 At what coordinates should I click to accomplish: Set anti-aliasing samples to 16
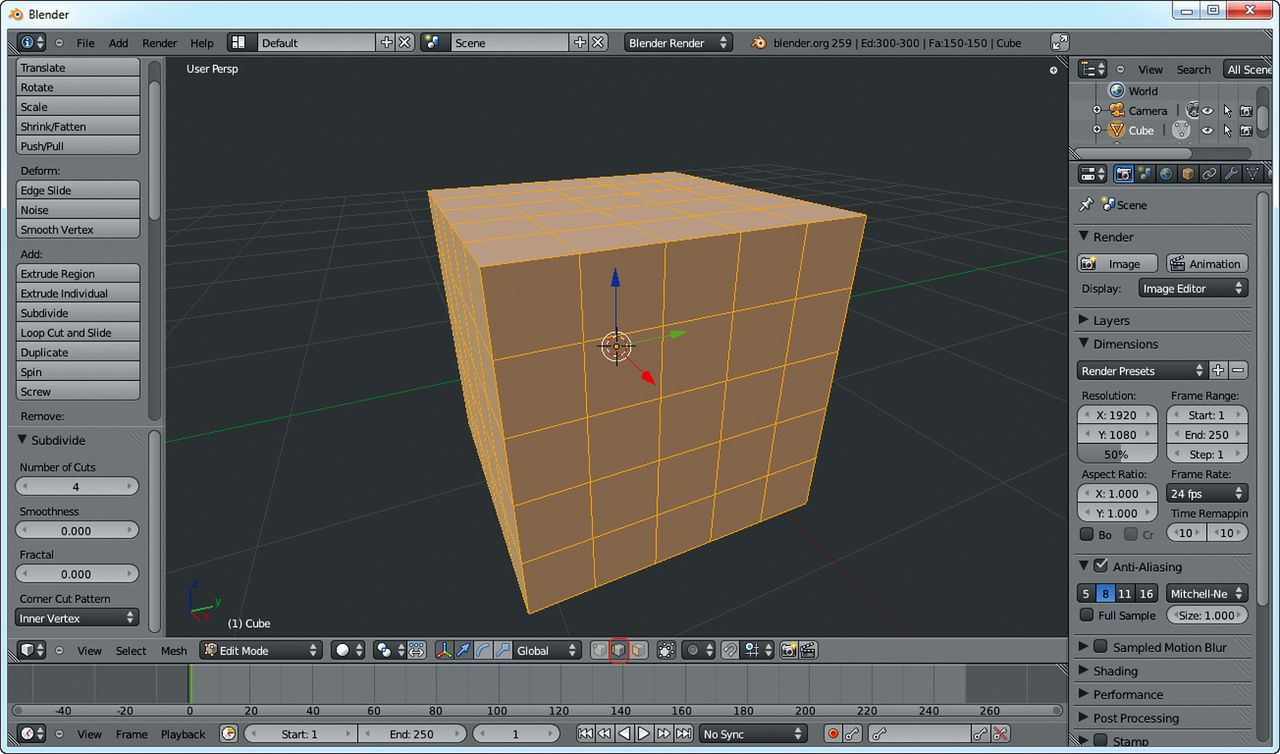pos(1146,594)
